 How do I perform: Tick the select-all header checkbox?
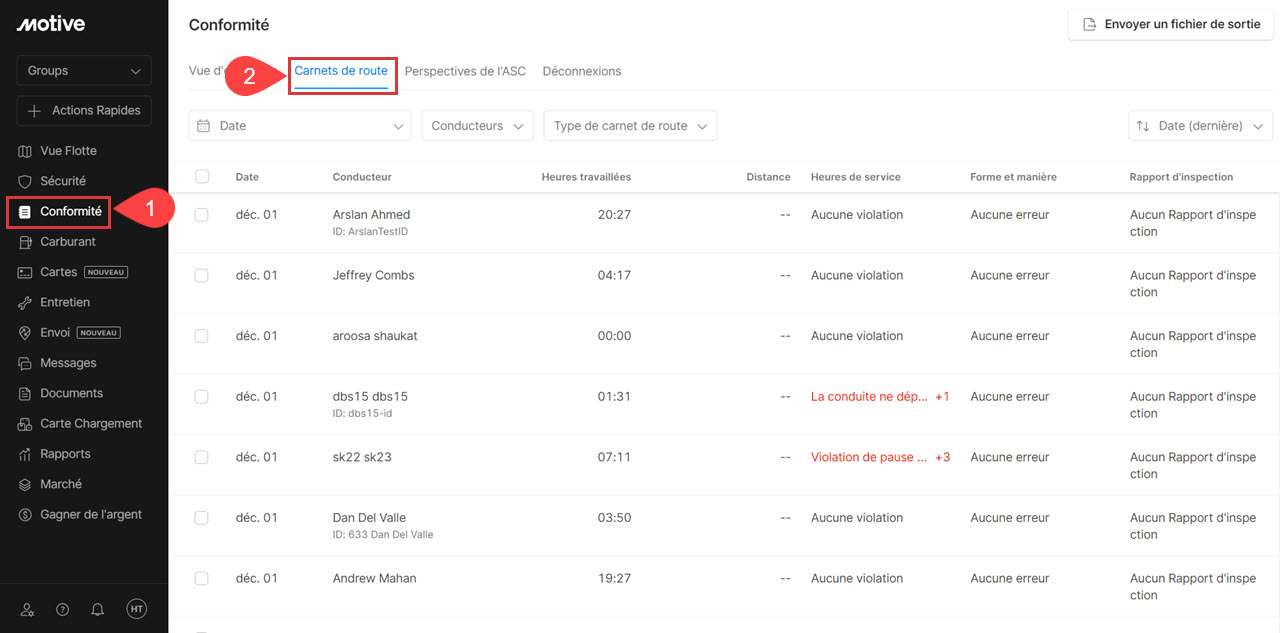click(x=202, y=176)
